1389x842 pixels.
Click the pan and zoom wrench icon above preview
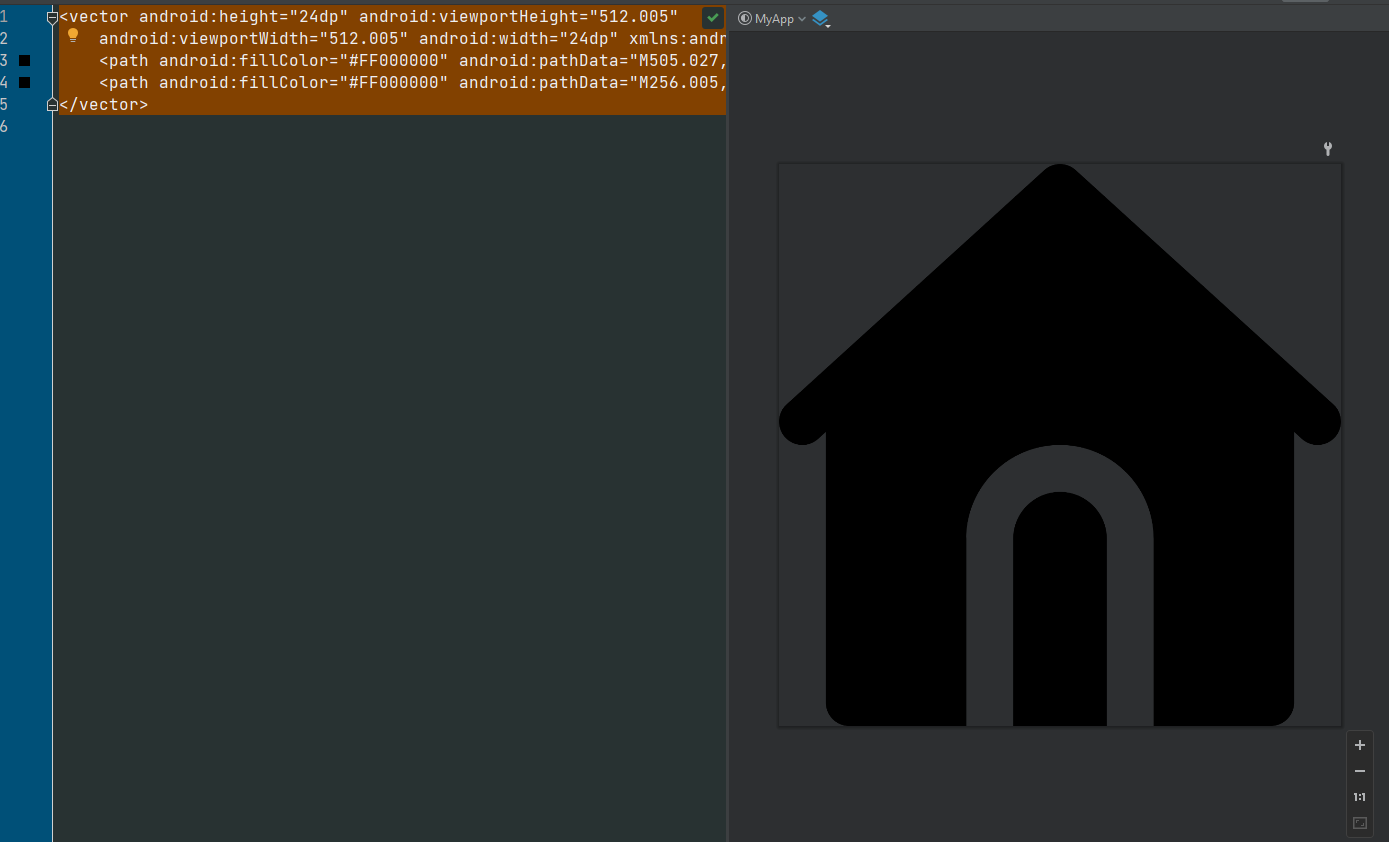(x=1327, y=148)
